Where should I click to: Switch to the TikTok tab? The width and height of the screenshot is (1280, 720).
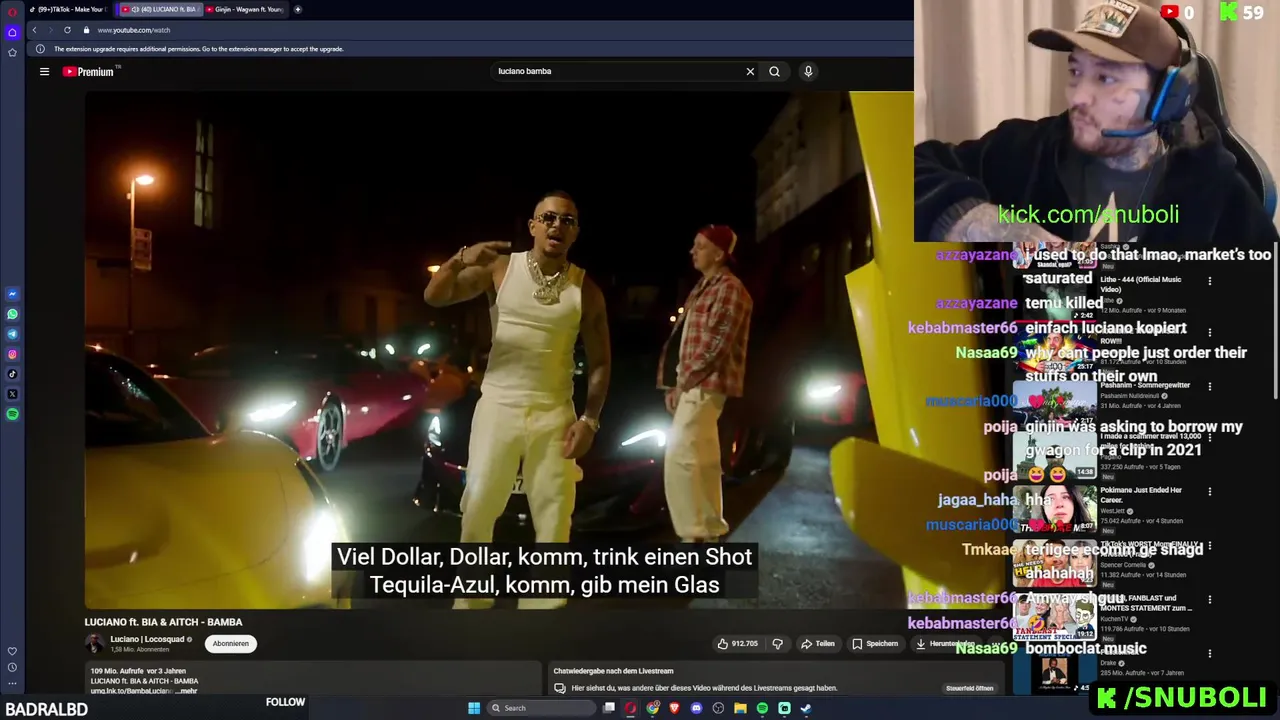coord(69,9)
